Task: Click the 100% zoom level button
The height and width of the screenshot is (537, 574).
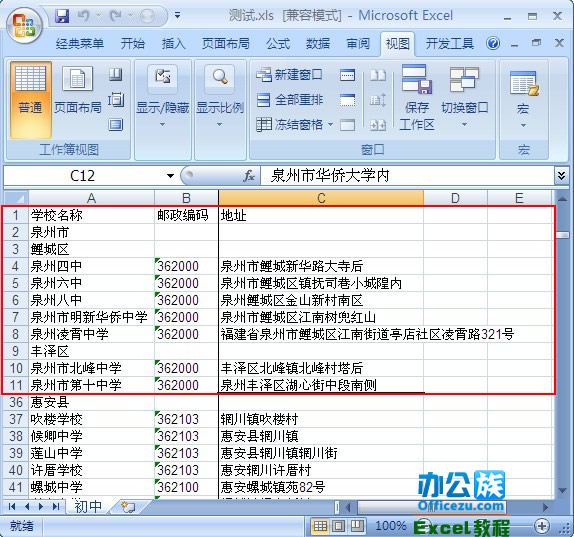Action: pyautogui.click(x=390, y=526)
